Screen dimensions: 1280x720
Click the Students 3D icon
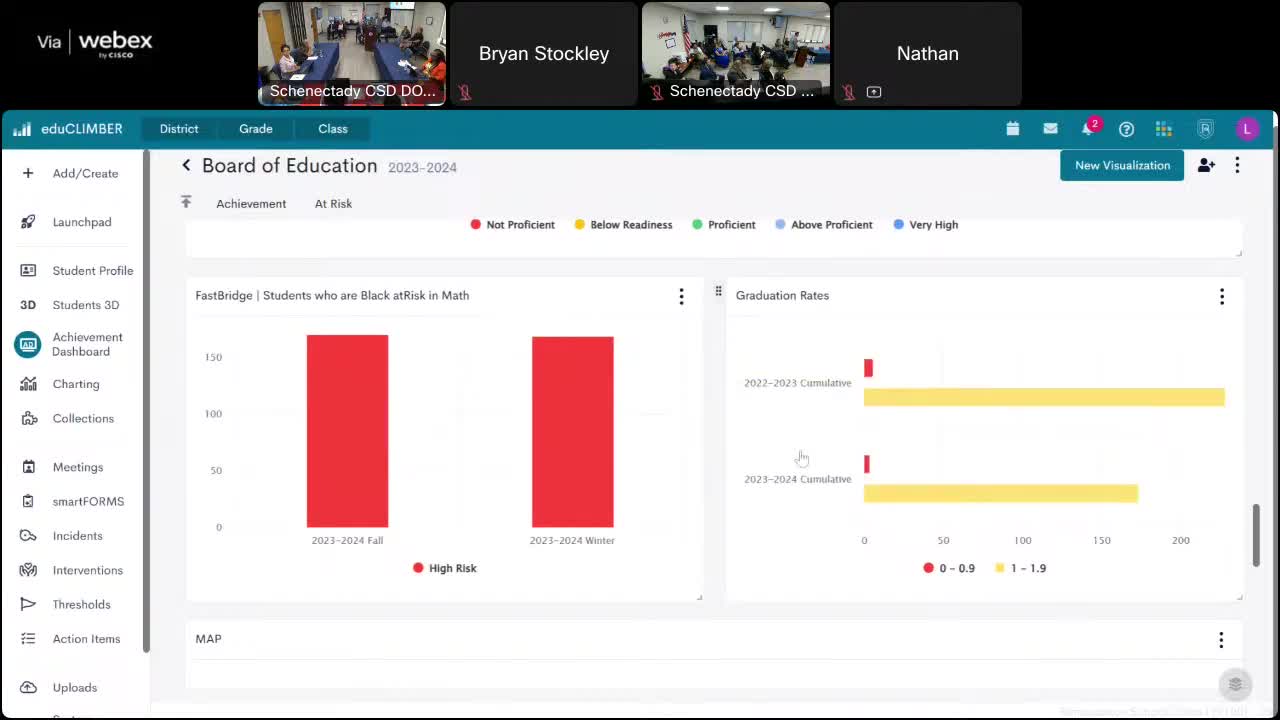point(28,305)
